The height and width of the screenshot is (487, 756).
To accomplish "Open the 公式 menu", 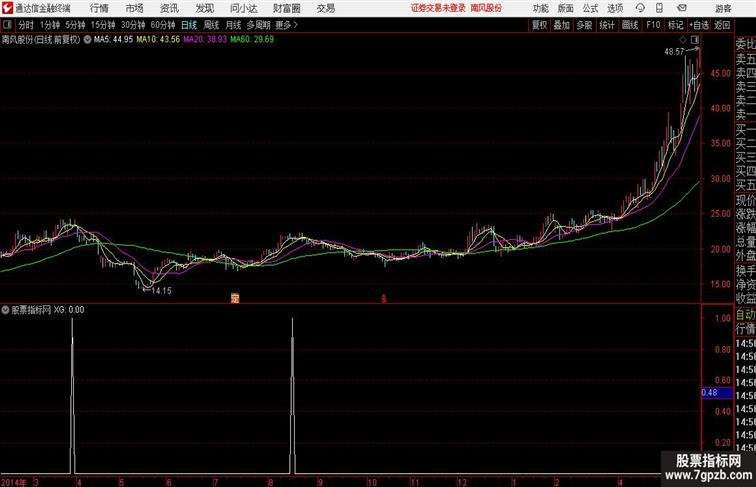I will (590, 8).
